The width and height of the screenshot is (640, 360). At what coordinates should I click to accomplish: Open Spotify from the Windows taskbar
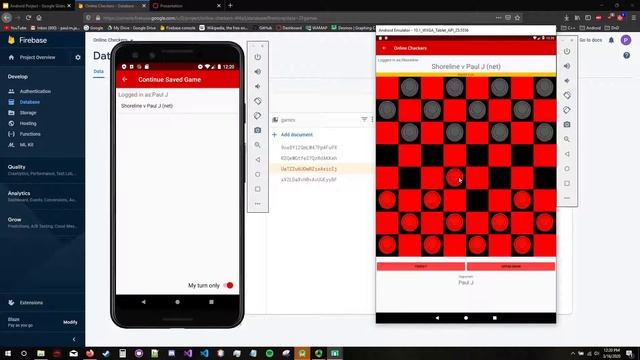point(270,353)
